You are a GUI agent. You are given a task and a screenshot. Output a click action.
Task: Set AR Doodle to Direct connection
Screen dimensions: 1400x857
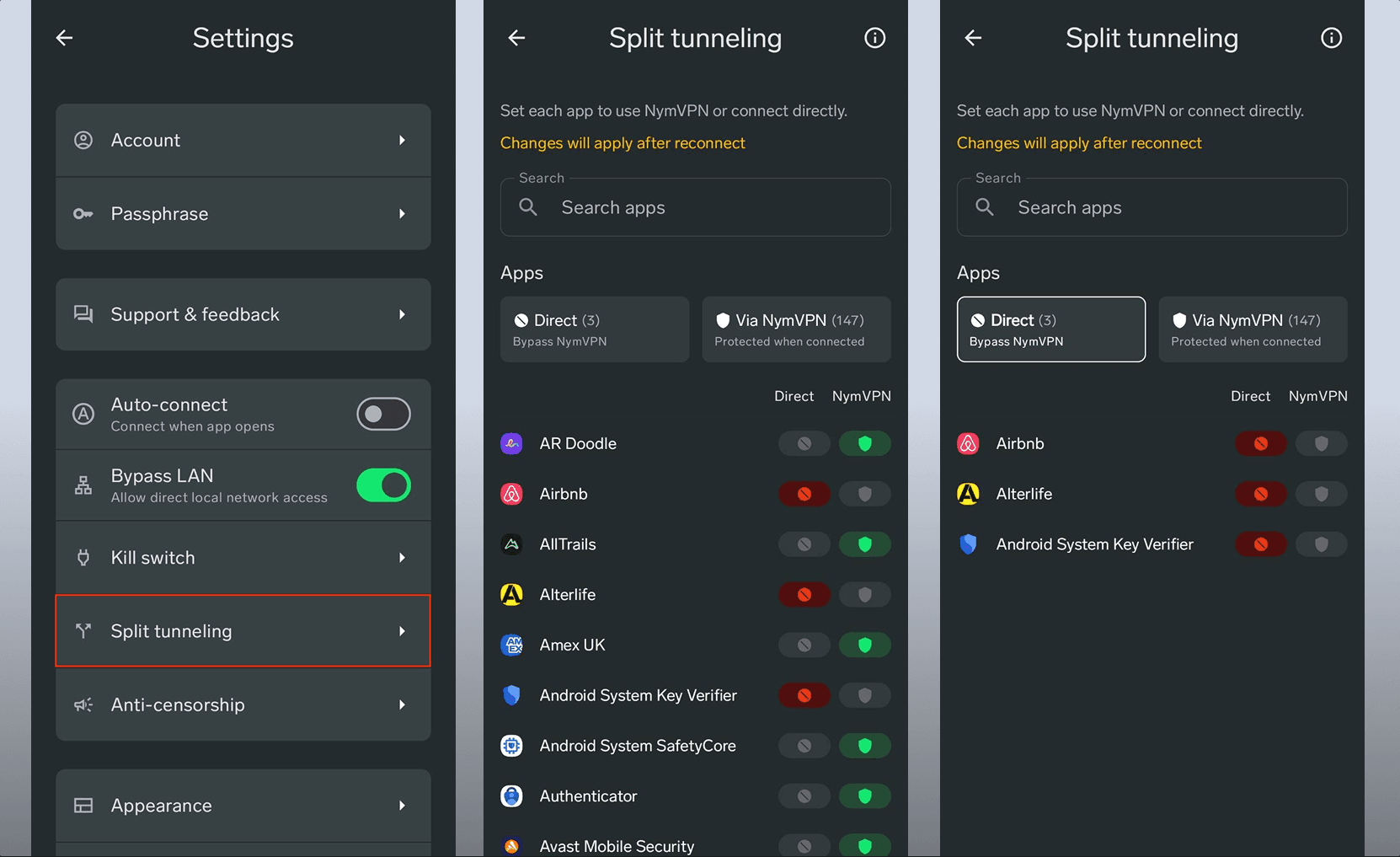point(804,443)
